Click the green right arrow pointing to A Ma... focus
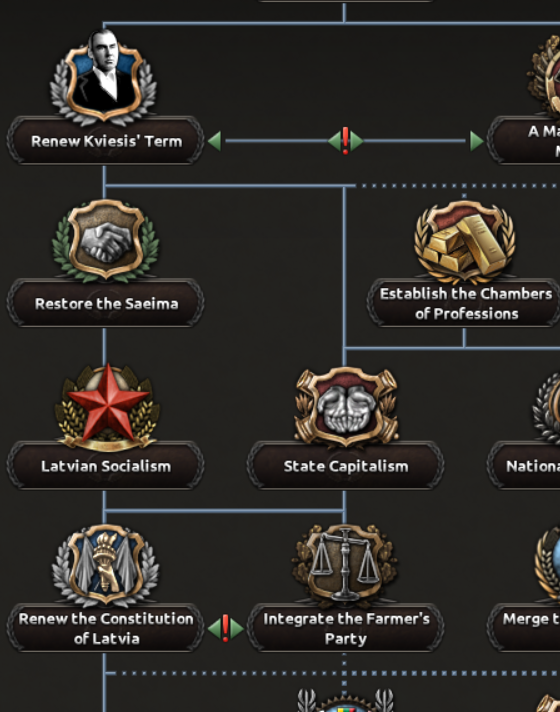The width and height of the screenshot is (560, 712). (476, 141)
